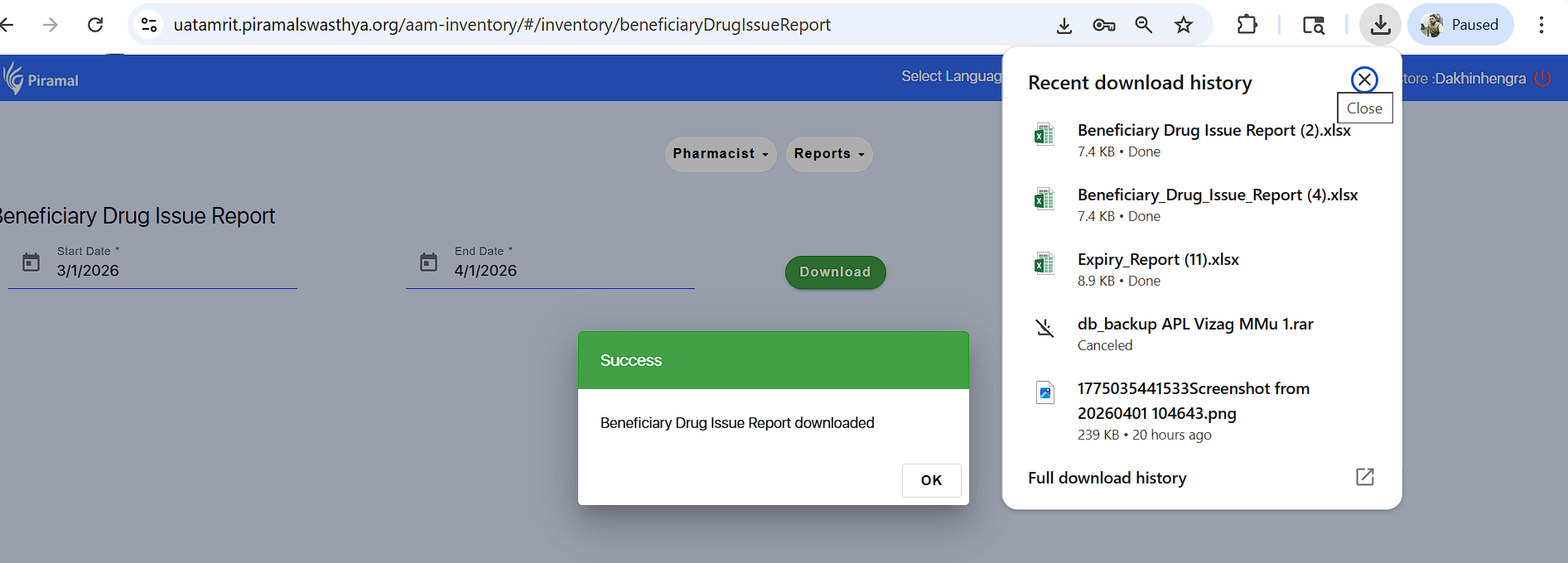Open Expiry_Report (11).xlsx from download list

click(x=1157, y=260)
